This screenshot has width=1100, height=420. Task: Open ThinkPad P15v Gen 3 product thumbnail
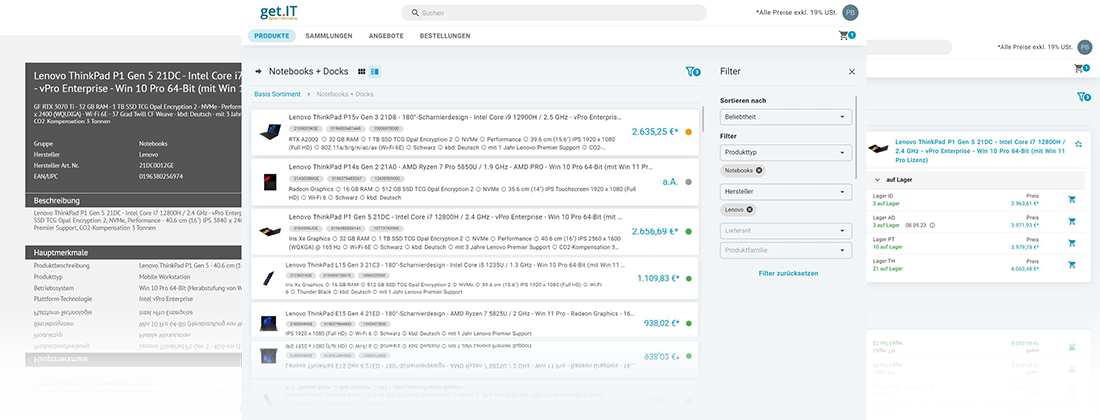270,132
